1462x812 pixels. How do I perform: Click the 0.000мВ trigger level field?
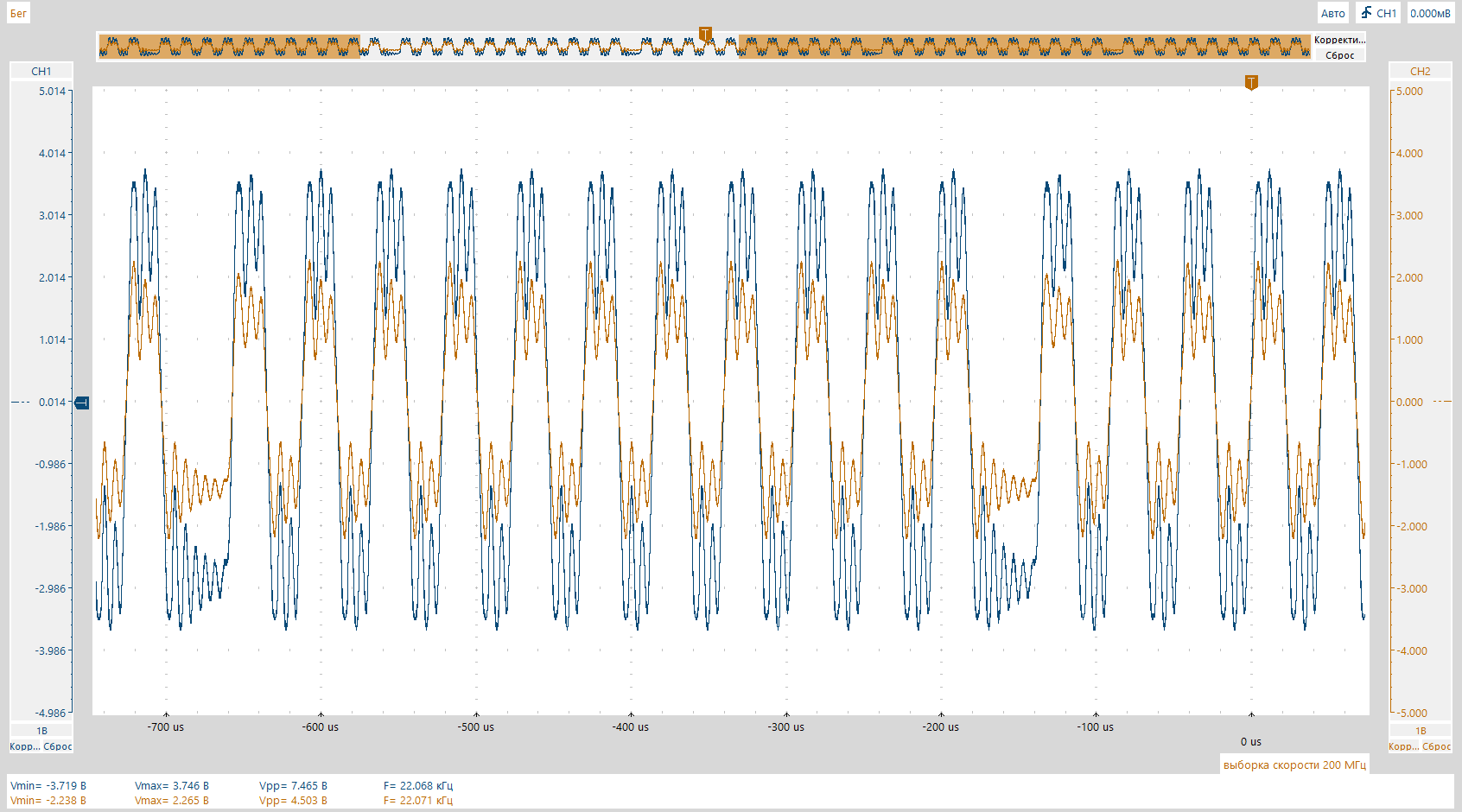coord(1430,13)
